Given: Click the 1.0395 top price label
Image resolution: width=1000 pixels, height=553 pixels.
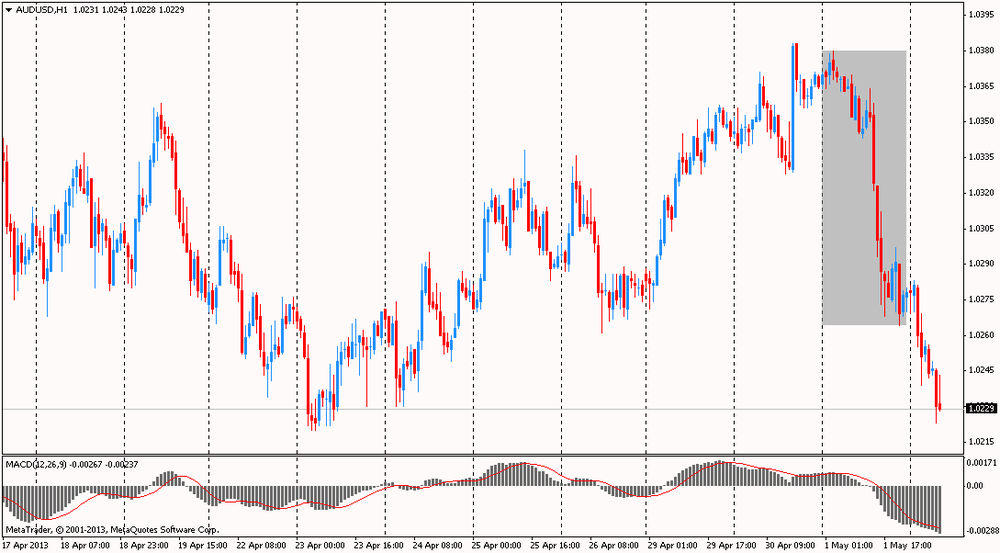Looking at the screenshot, I should pos(980,15).
